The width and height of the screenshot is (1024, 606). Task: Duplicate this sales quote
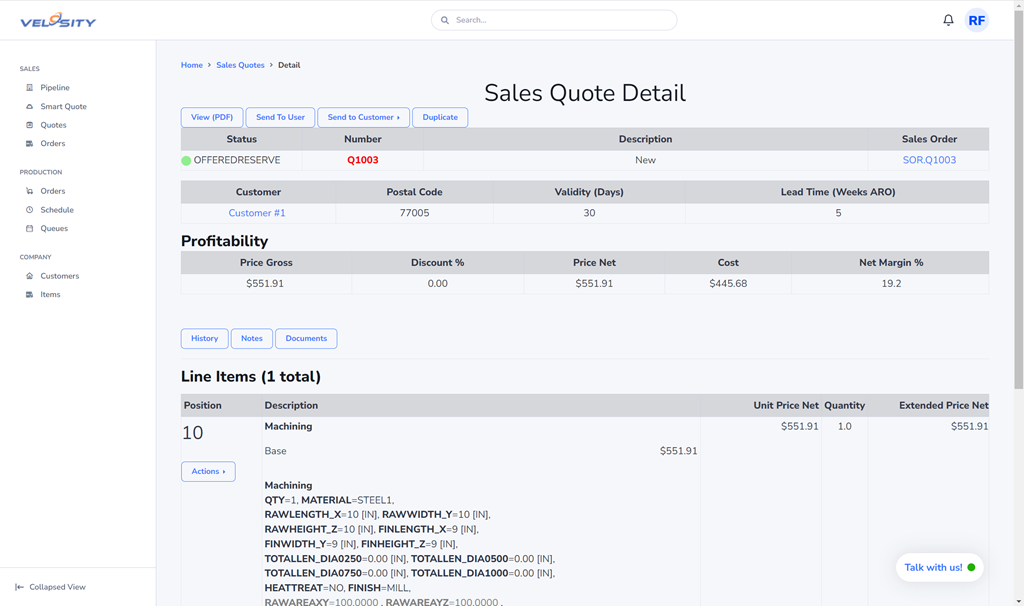pos(440,117)
